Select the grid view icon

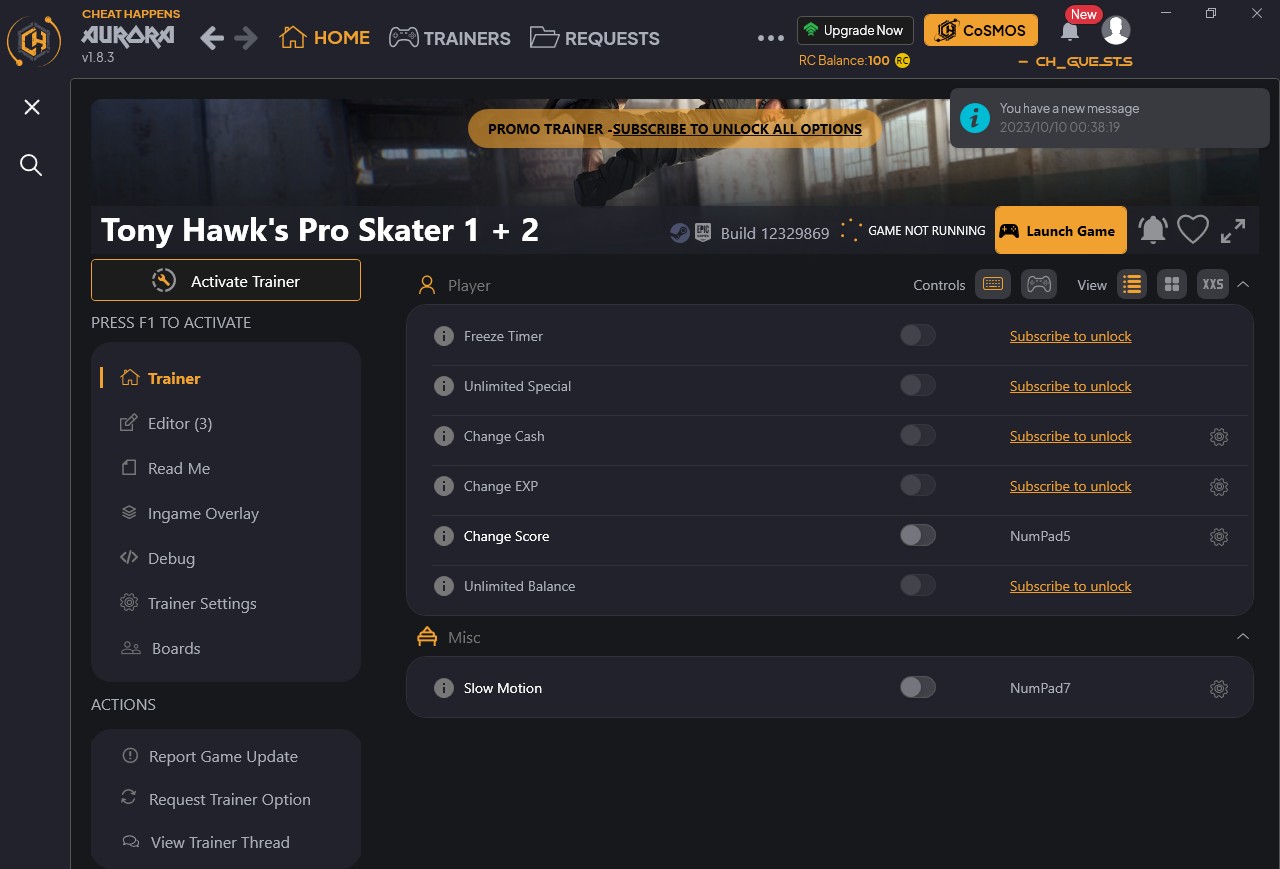coord(1172,284)
